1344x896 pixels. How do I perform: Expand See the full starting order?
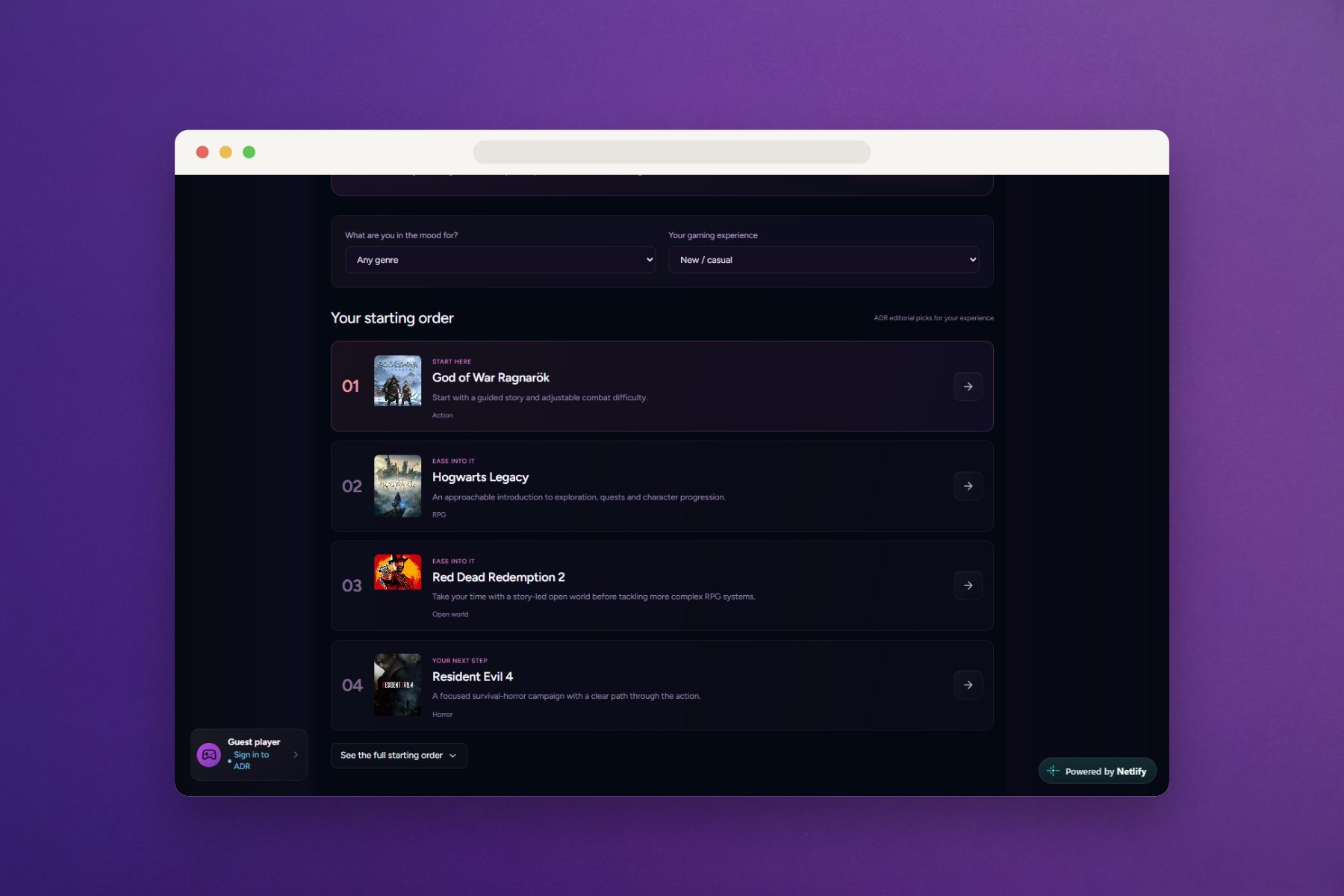399,756
